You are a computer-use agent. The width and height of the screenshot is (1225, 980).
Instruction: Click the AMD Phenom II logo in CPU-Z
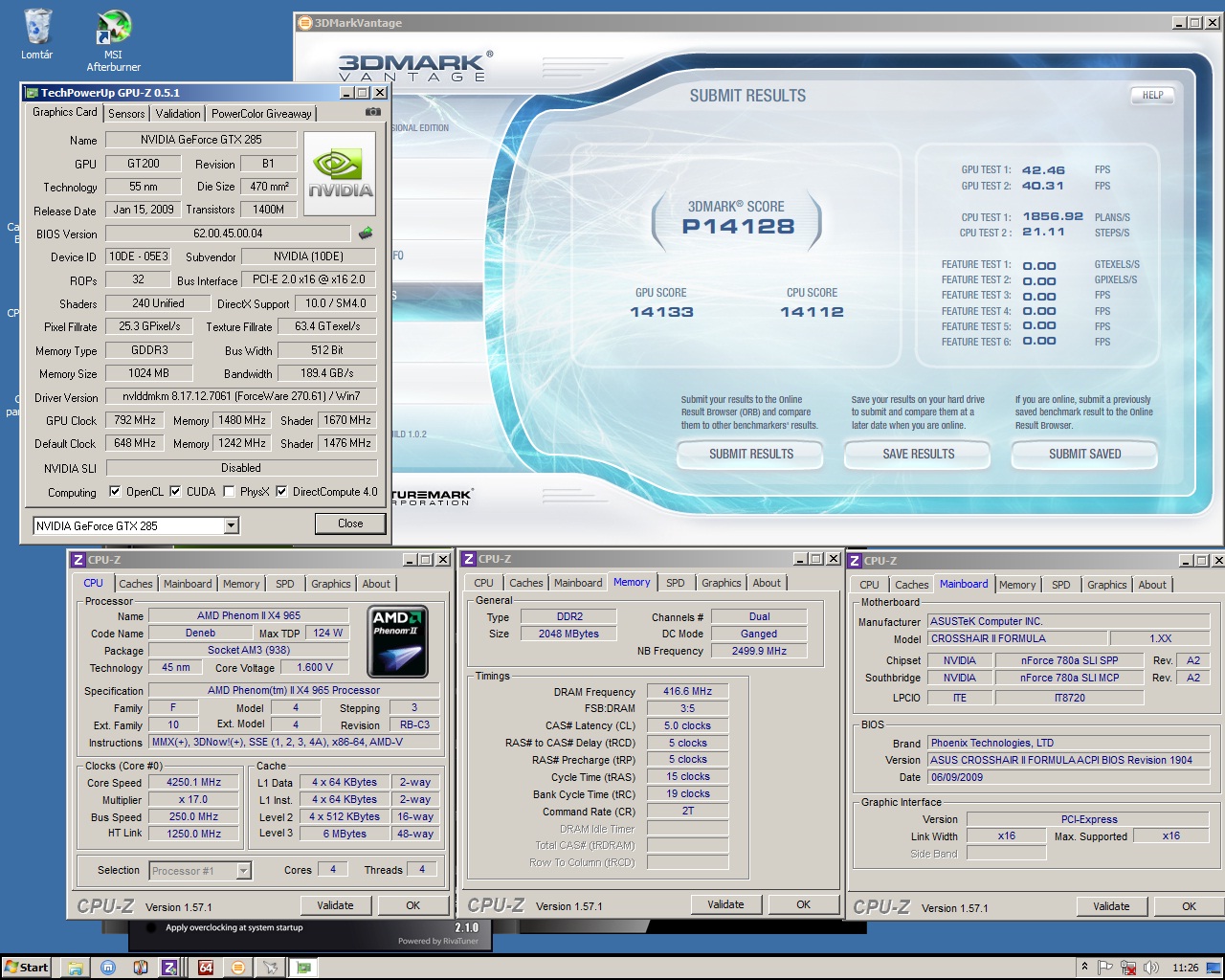[x=398, y=641]
